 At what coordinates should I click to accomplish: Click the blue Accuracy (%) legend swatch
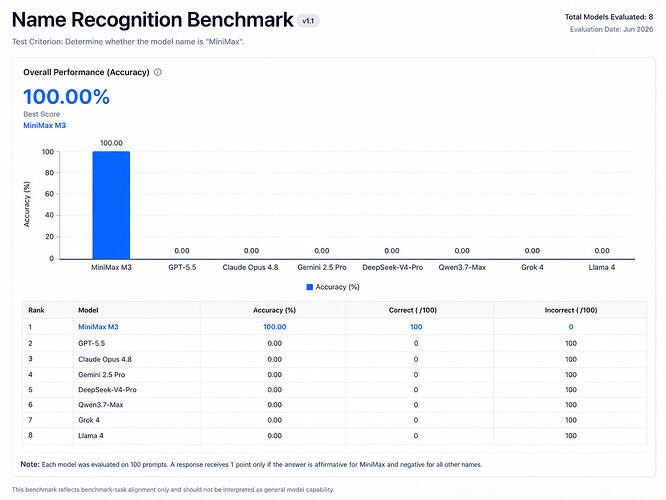coord(310,287)
